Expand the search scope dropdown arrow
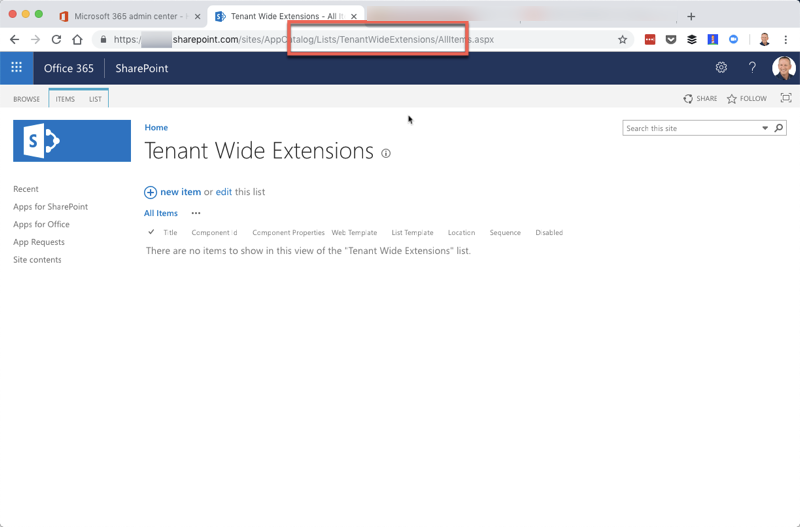Image resolution: width=800 pixels, height=527 pixels. click(765, 128)
